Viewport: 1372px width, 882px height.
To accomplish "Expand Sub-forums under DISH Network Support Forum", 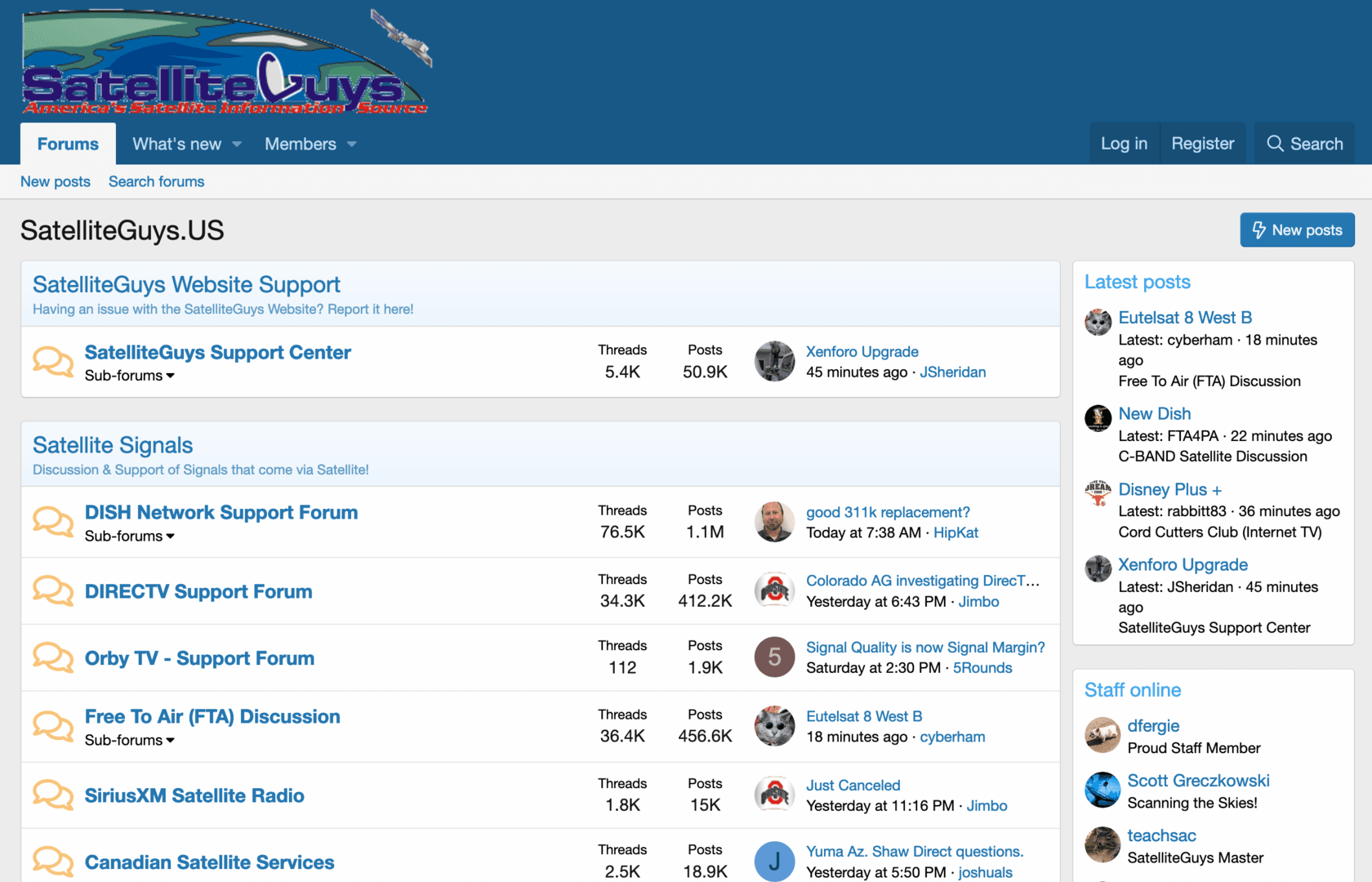I will [x=129, y=537].
